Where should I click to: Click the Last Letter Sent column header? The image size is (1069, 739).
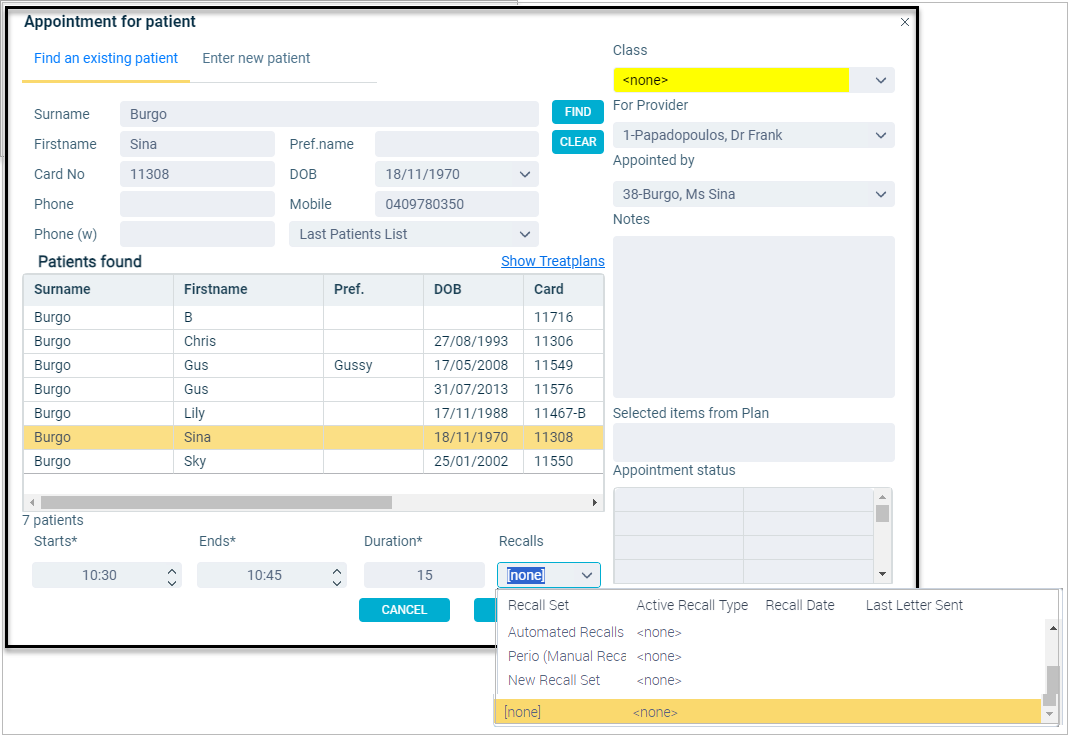pos(914,605)
